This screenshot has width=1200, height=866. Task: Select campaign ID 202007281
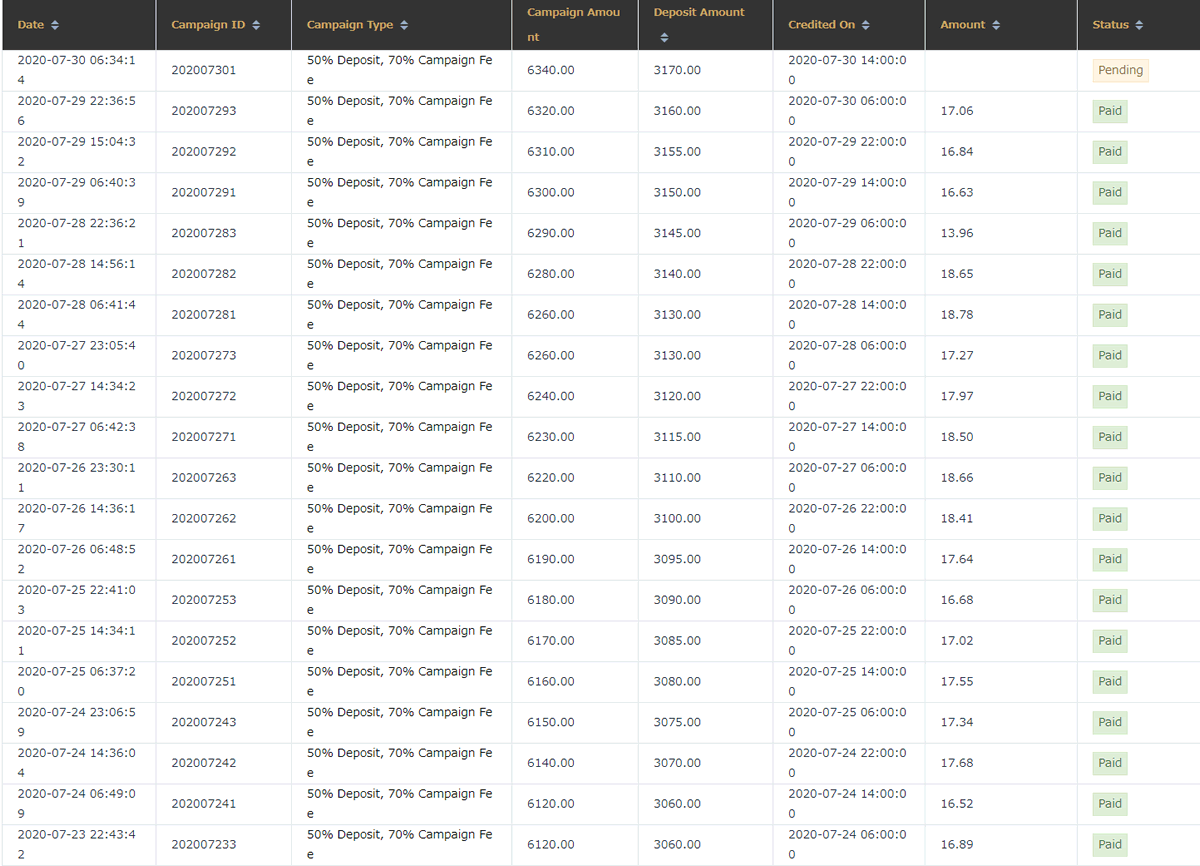(204, 315)
